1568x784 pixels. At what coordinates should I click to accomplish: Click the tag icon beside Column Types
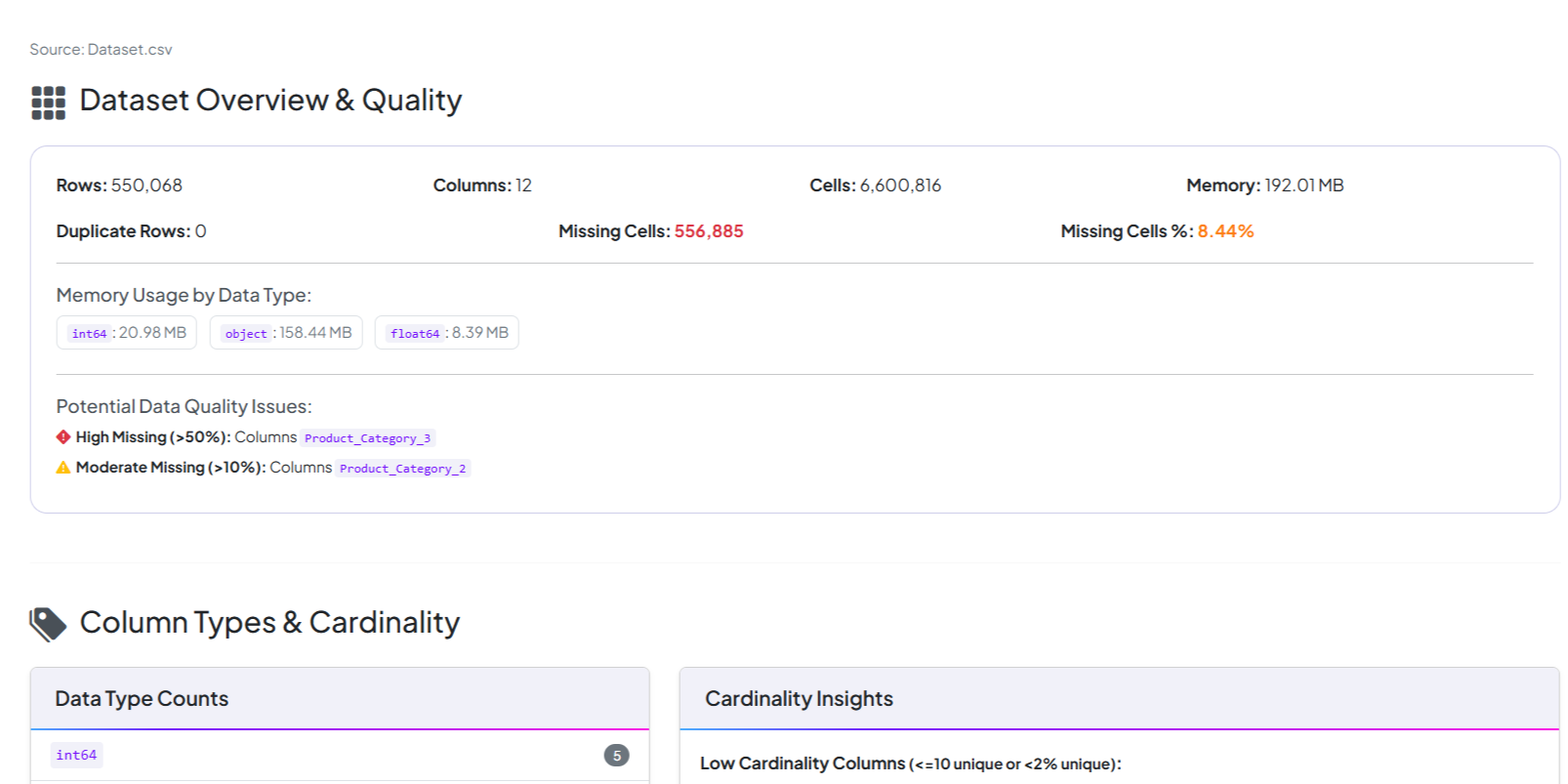[48, 624]
